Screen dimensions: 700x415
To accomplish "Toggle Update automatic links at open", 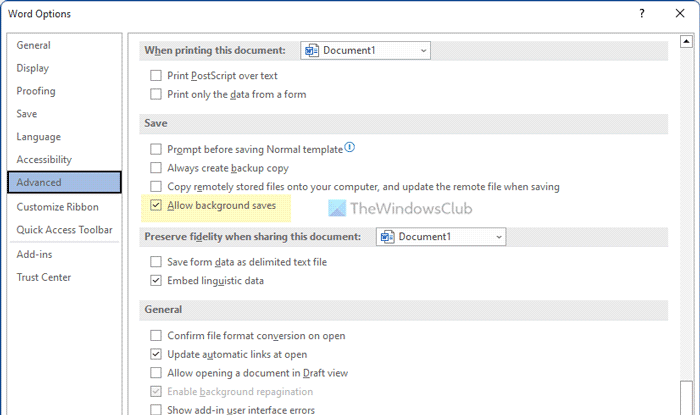I will point(156,354).
